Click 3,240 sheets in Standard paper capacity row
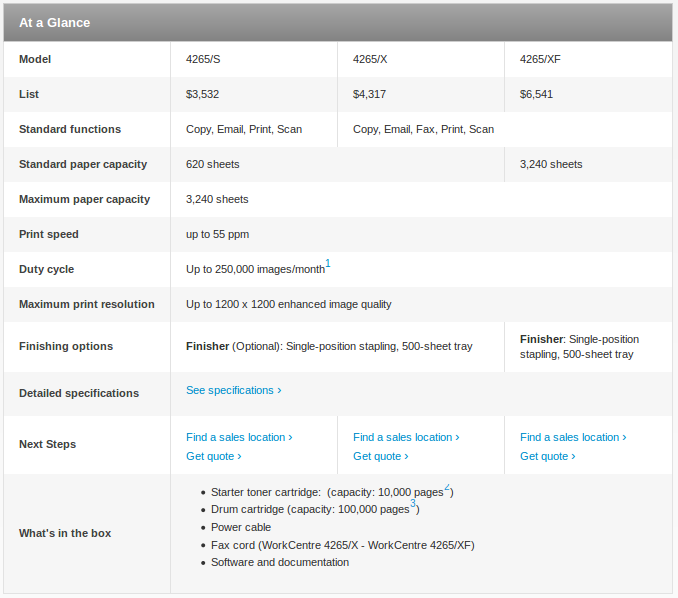Image resolution: width=678 pixels, height=598 pixels. pyautogui.click(x=551, y=164)
